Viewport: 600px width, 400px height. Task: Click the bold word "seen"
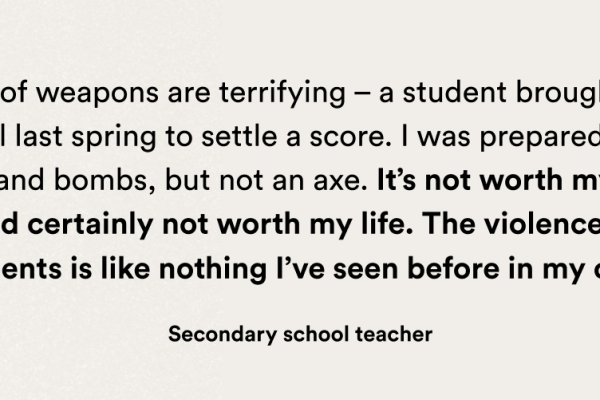tap(365, 271)
